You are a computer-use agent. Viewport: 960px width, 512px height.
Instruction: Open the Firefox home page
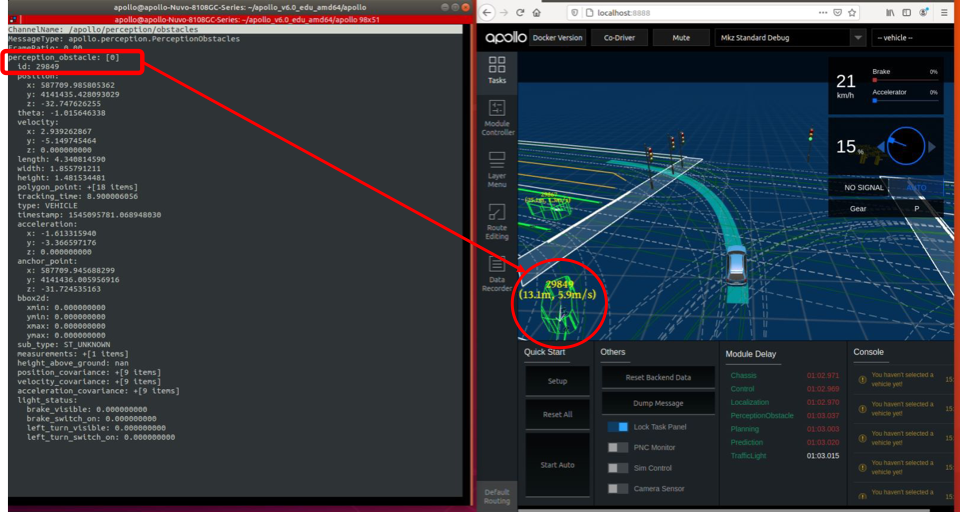click(537, 12)
